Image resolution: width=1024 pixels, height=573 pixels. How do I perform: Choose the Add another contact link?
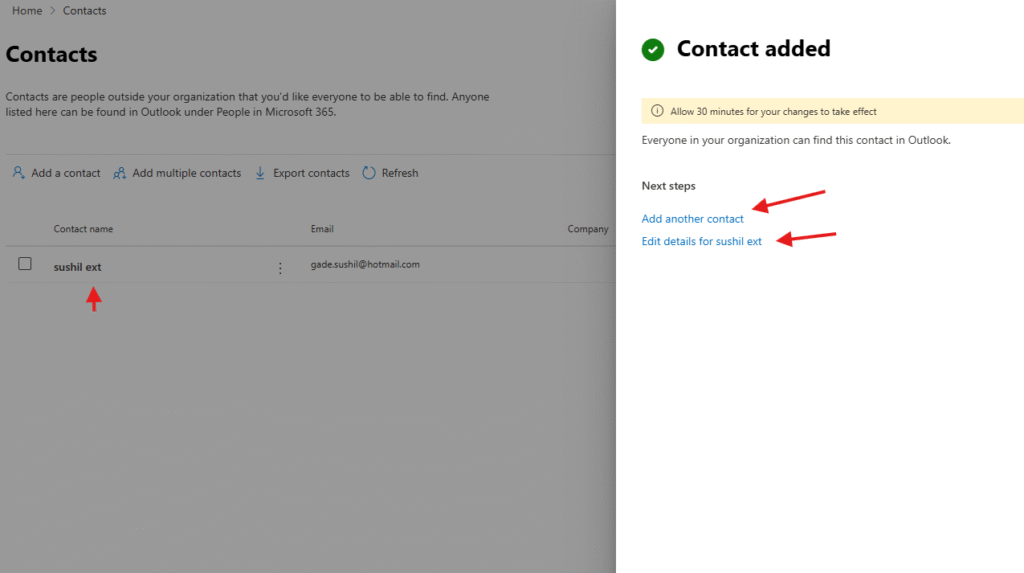[x=692, y=219]
